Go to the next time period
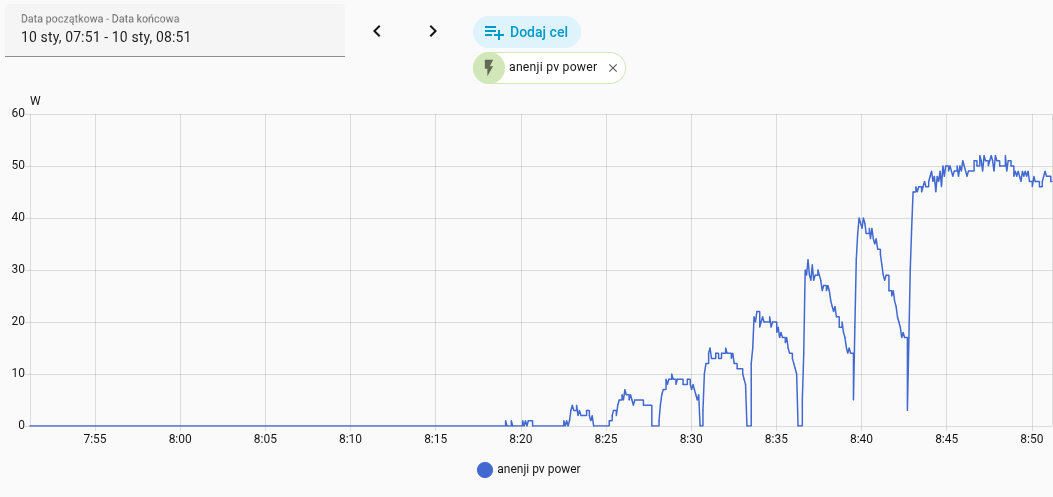The height and width of the screenshot is (497, 1053). (433, 31)
